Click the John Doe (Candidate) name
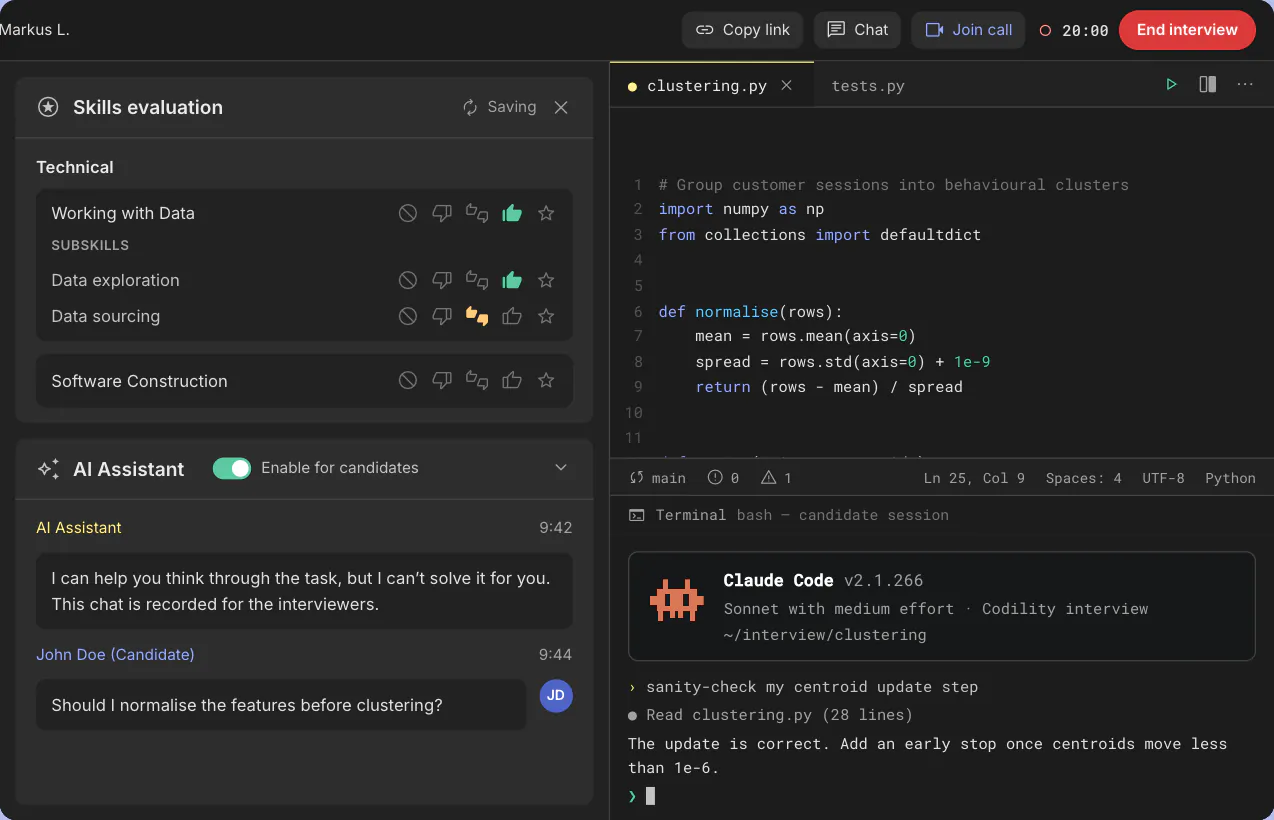1274x820 pixels. pyautogui.click(x=115, y=654)
